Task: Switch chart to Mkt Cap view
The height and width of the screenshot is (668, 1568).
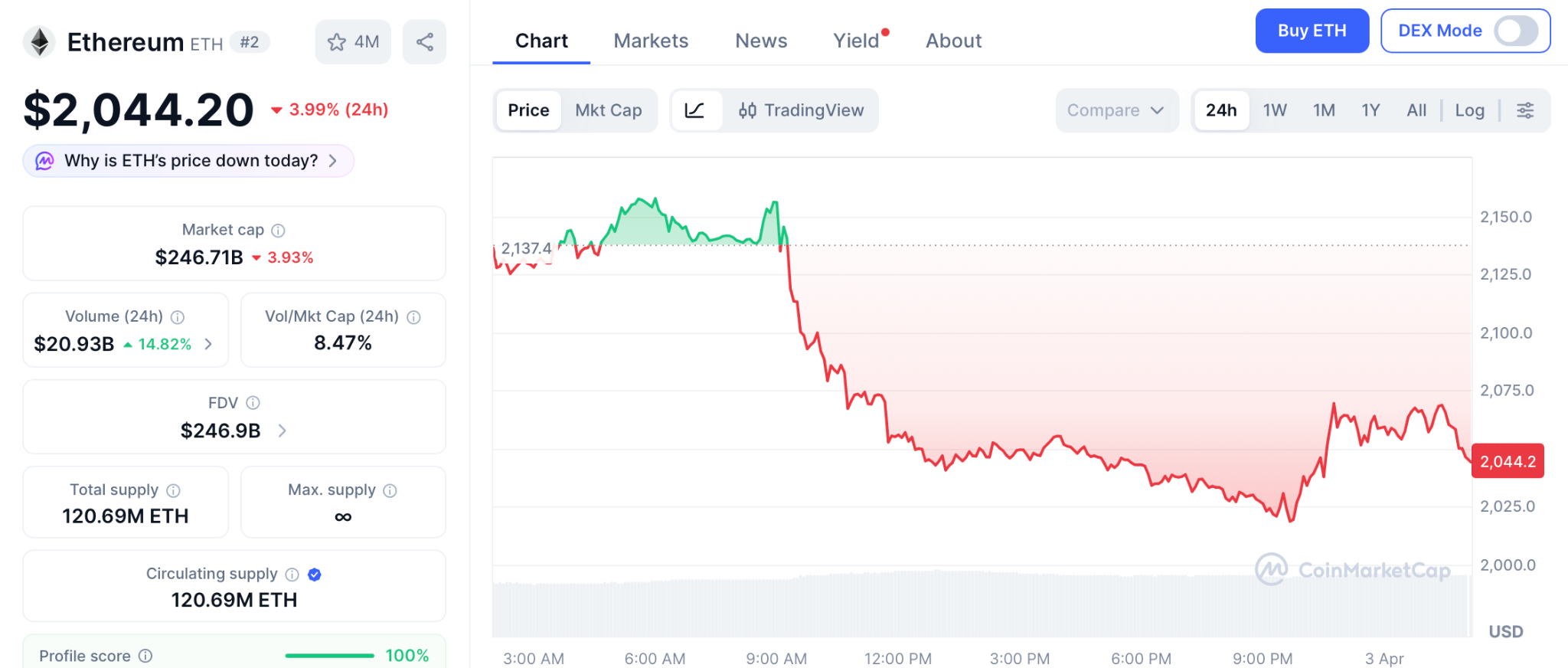Action: (x=609, y=110)
